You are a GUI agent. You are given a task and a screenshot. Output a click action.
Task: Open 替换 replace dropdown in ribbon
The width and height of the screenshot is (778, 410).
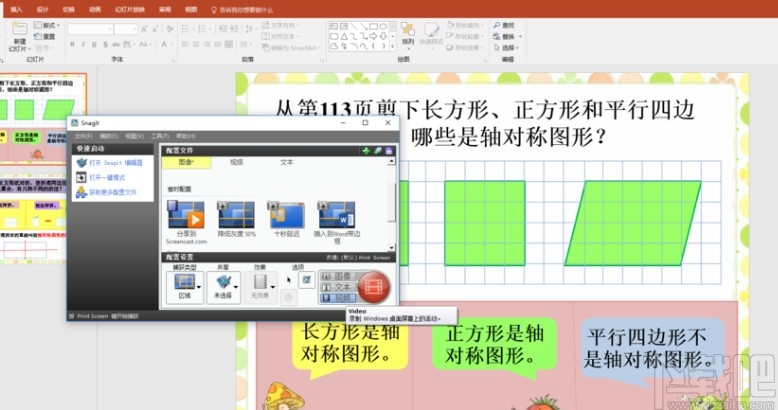507,36
